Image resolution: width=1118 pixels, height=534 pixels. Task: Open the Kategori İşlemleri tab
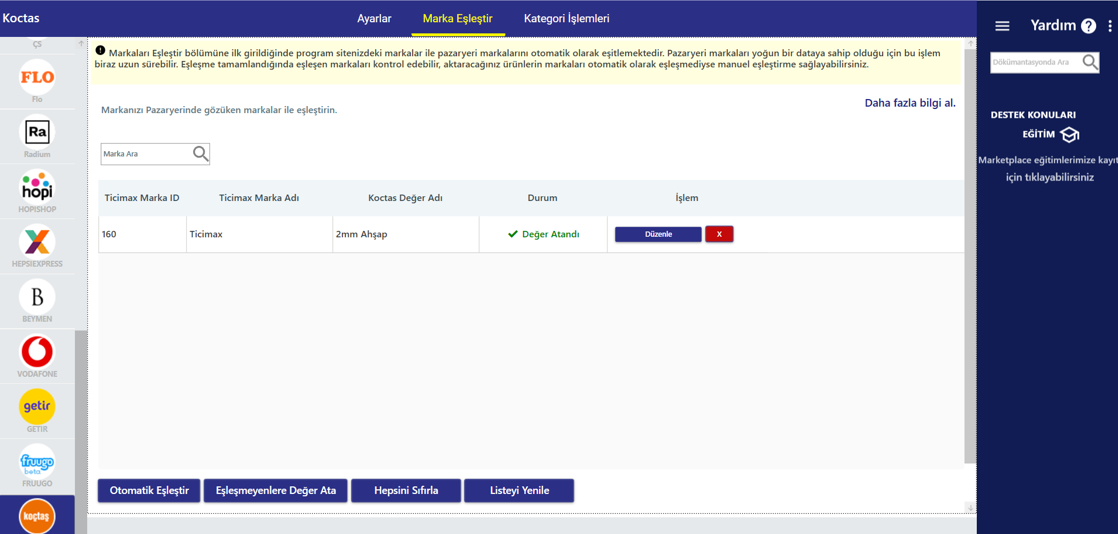coord(567,19)
